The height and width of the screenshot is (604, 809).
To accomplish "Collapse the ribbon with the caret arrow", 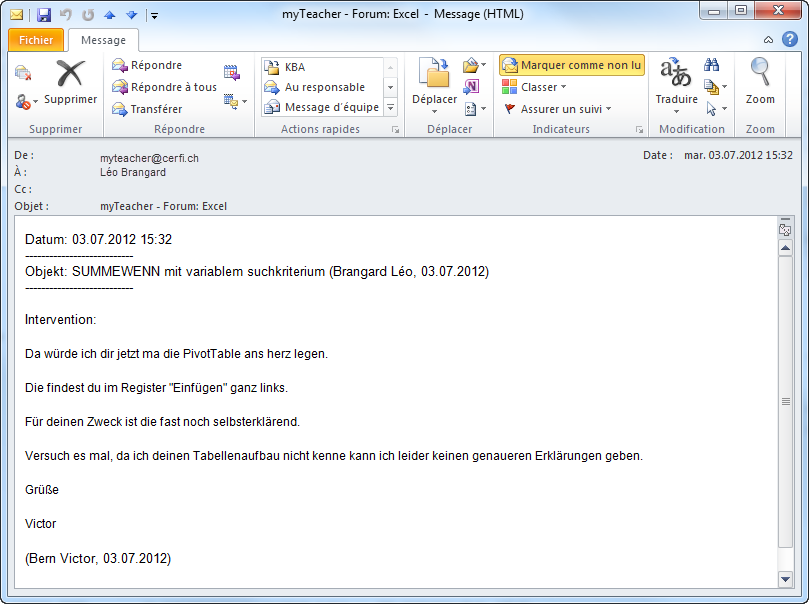I will (x=768, y=40).
